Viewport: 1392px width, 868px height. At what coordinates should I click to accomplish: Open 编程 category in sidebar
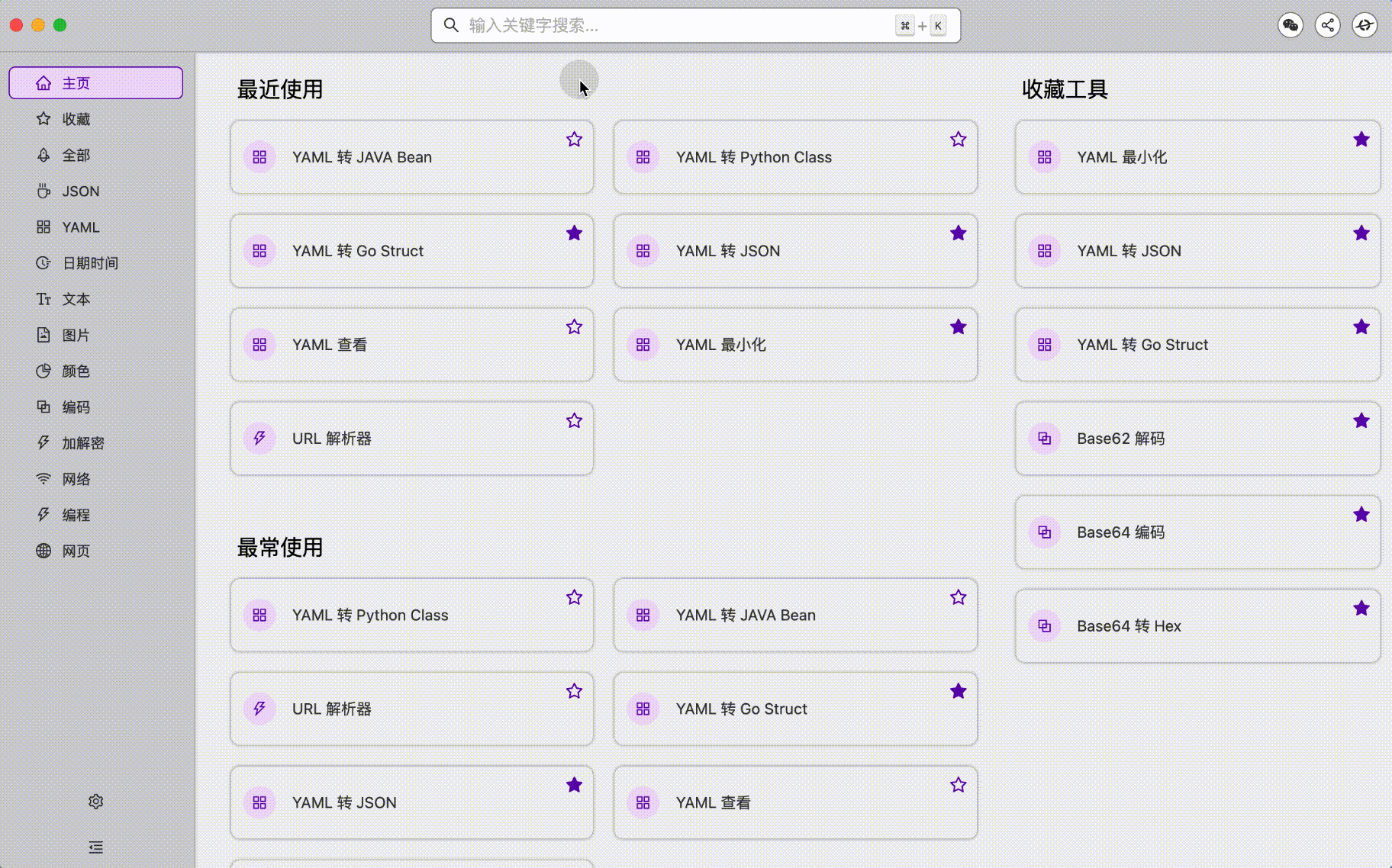(96, 515)
